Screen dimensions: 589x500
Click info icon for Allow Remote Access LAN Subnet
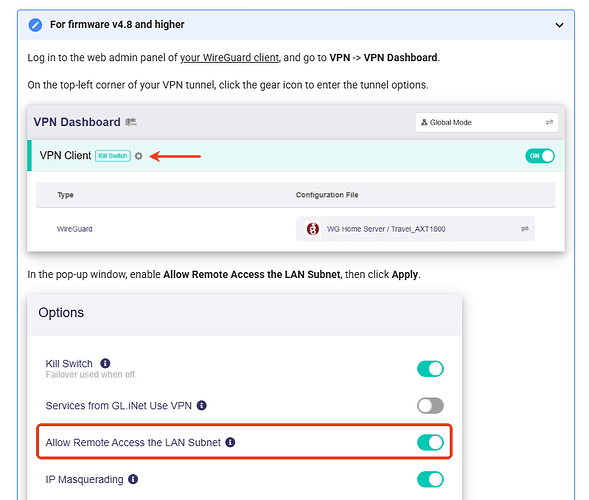point(230,442)
